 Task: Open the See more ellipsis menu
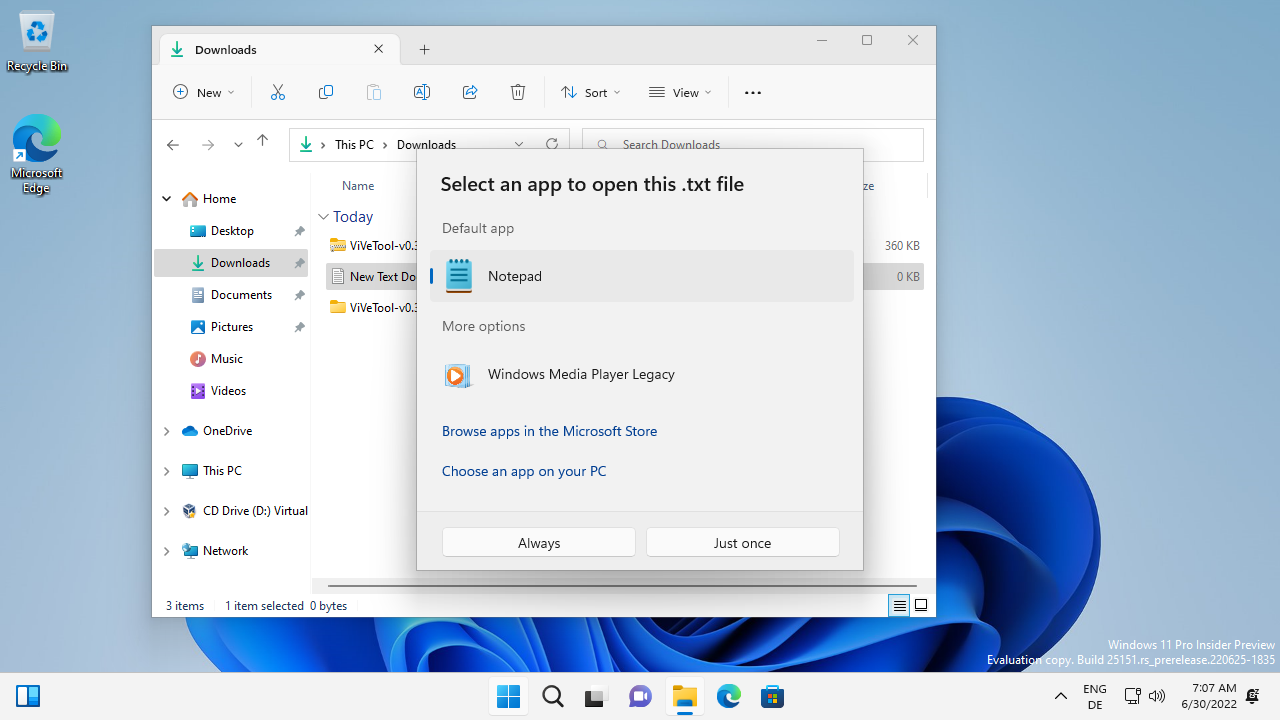[752, 92]
